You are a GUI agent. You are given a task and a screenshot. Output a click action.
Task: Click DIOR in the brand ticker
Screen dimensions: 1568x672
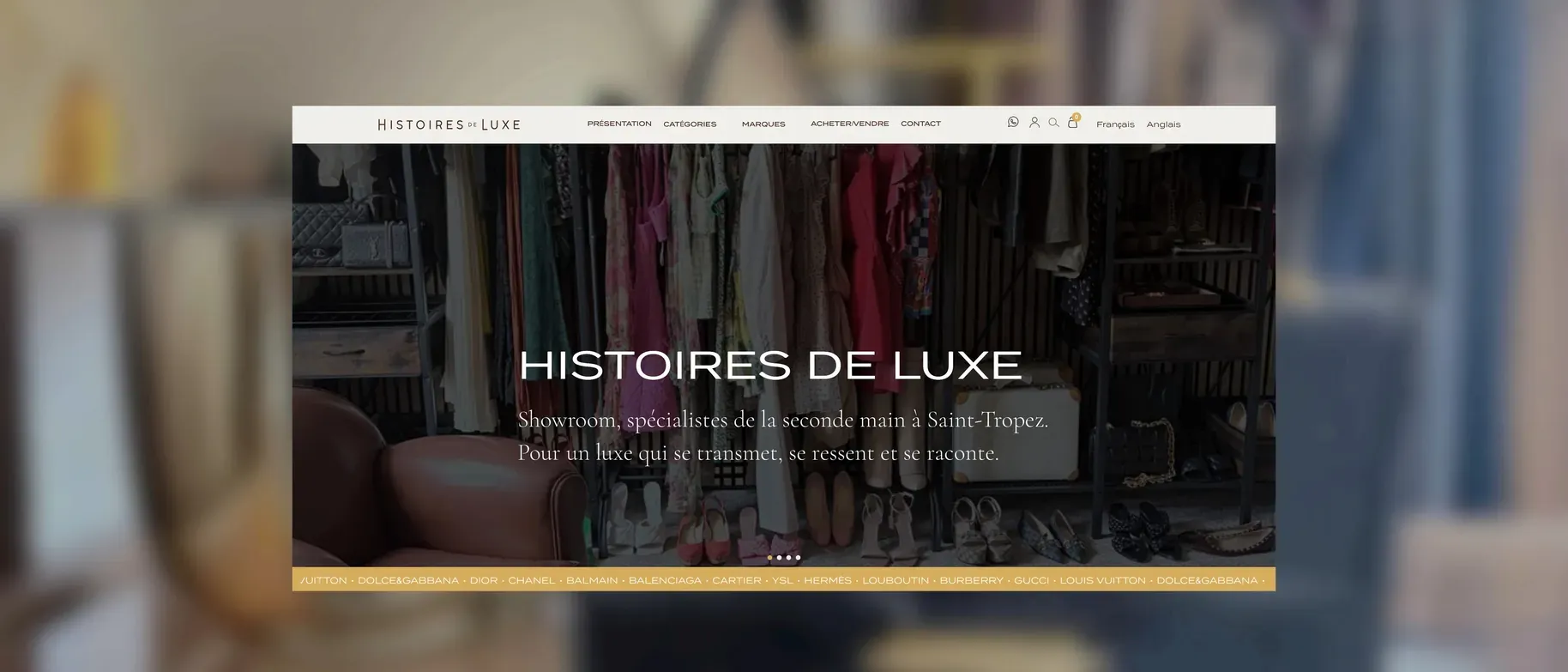point(484,580)
